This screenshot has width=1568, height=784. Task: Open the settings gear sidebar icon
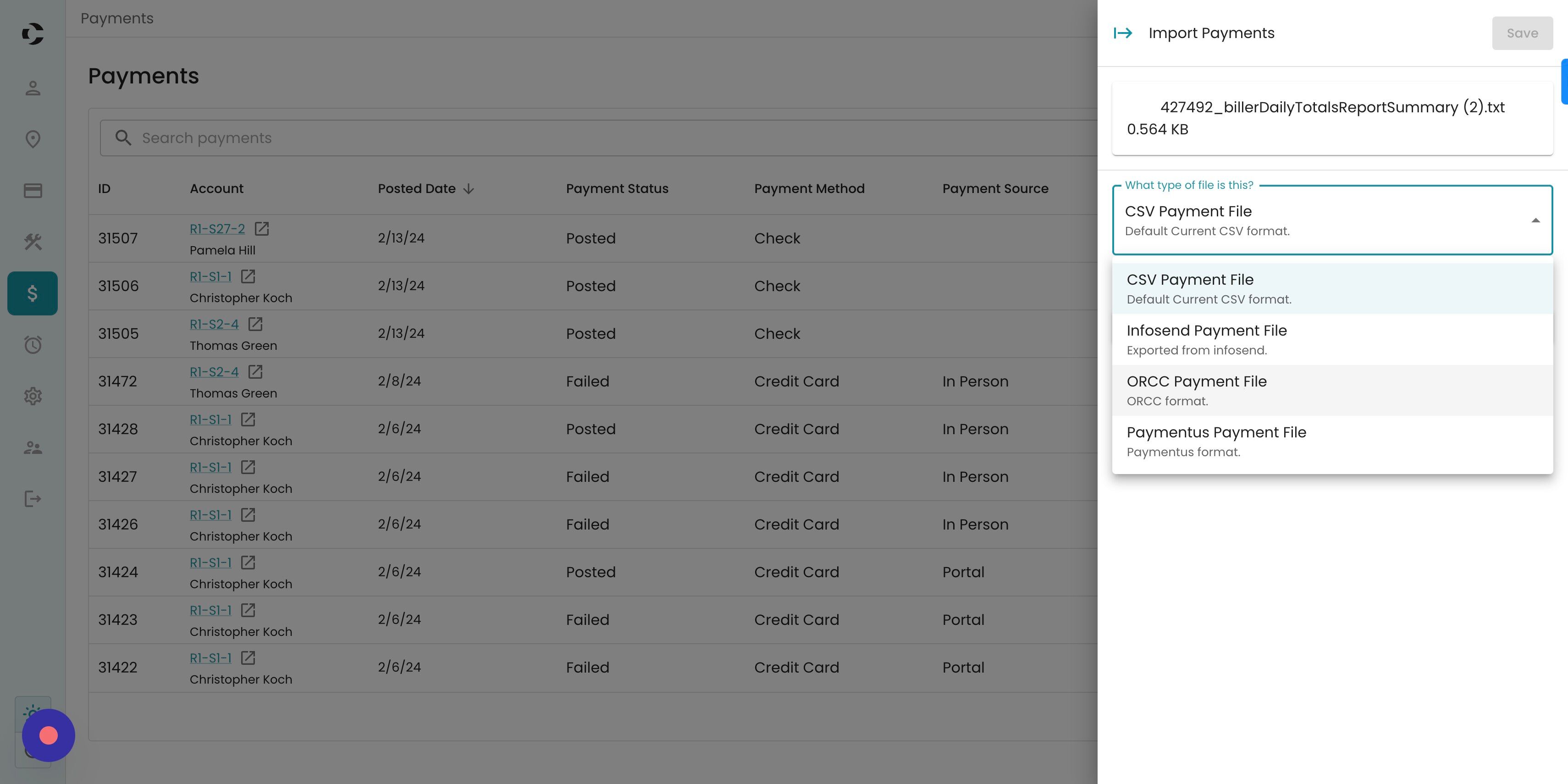click(x=33, y=396)
